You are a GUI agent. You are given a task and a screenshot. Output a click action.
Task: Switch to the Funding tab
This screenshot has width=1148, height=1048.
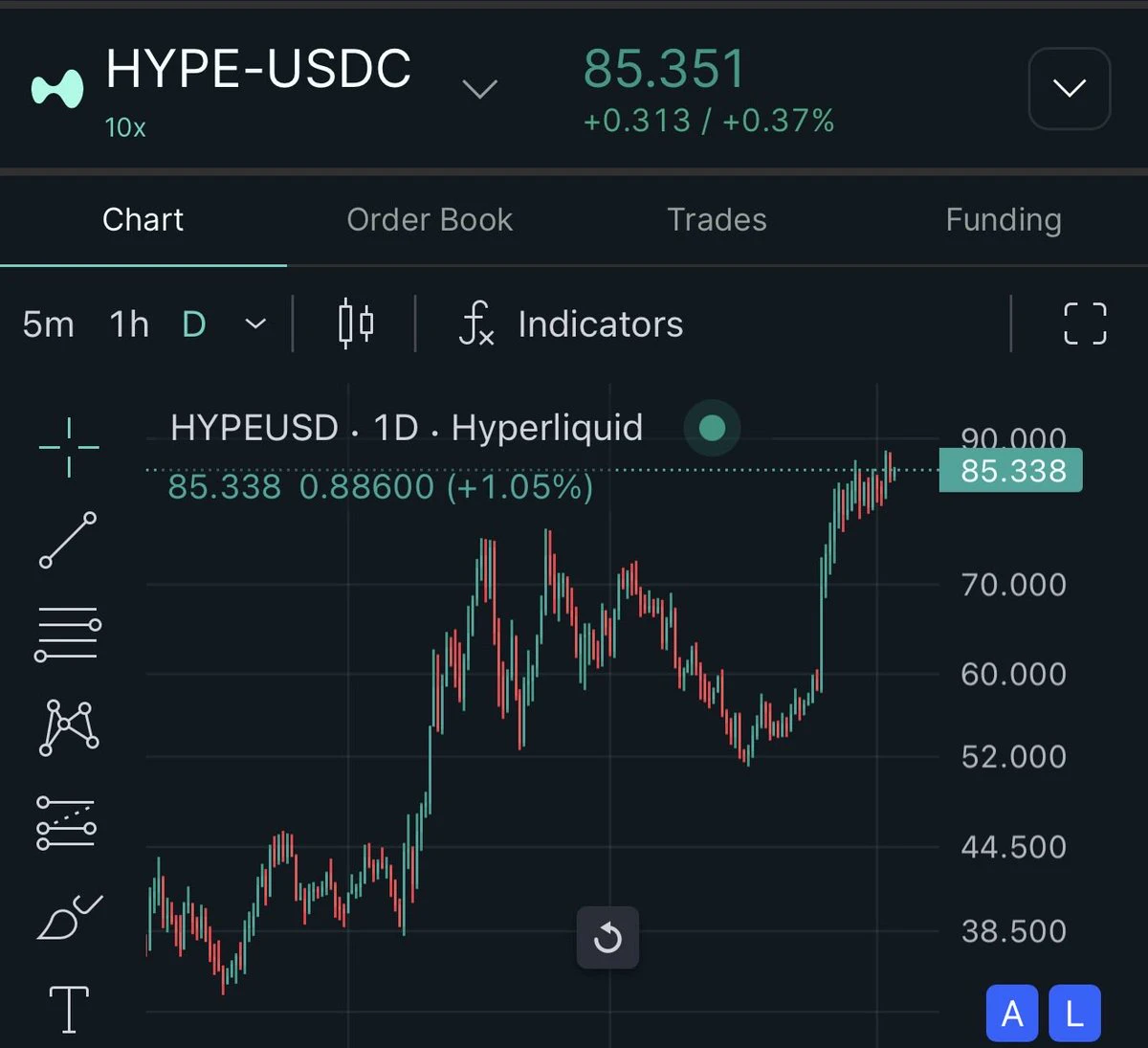[x=1004, y=219]
